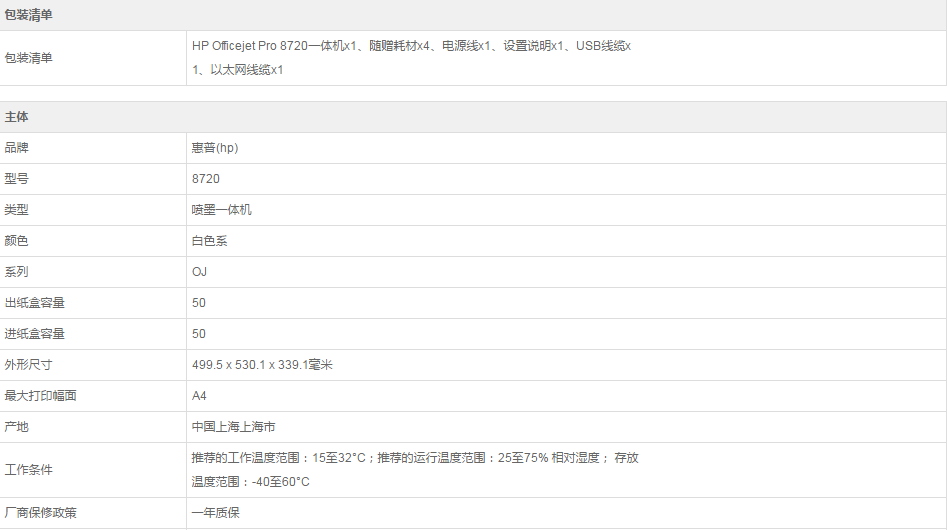Click the 出纸盒容量 label
This screenshot has height=530, width=947.
click(34, 303)
